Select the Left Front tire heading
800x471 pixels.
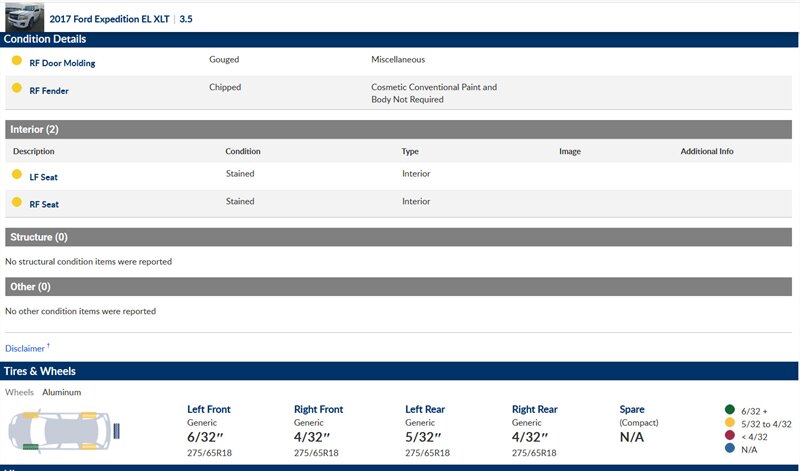pyautogui.click(x=209, y=409)
